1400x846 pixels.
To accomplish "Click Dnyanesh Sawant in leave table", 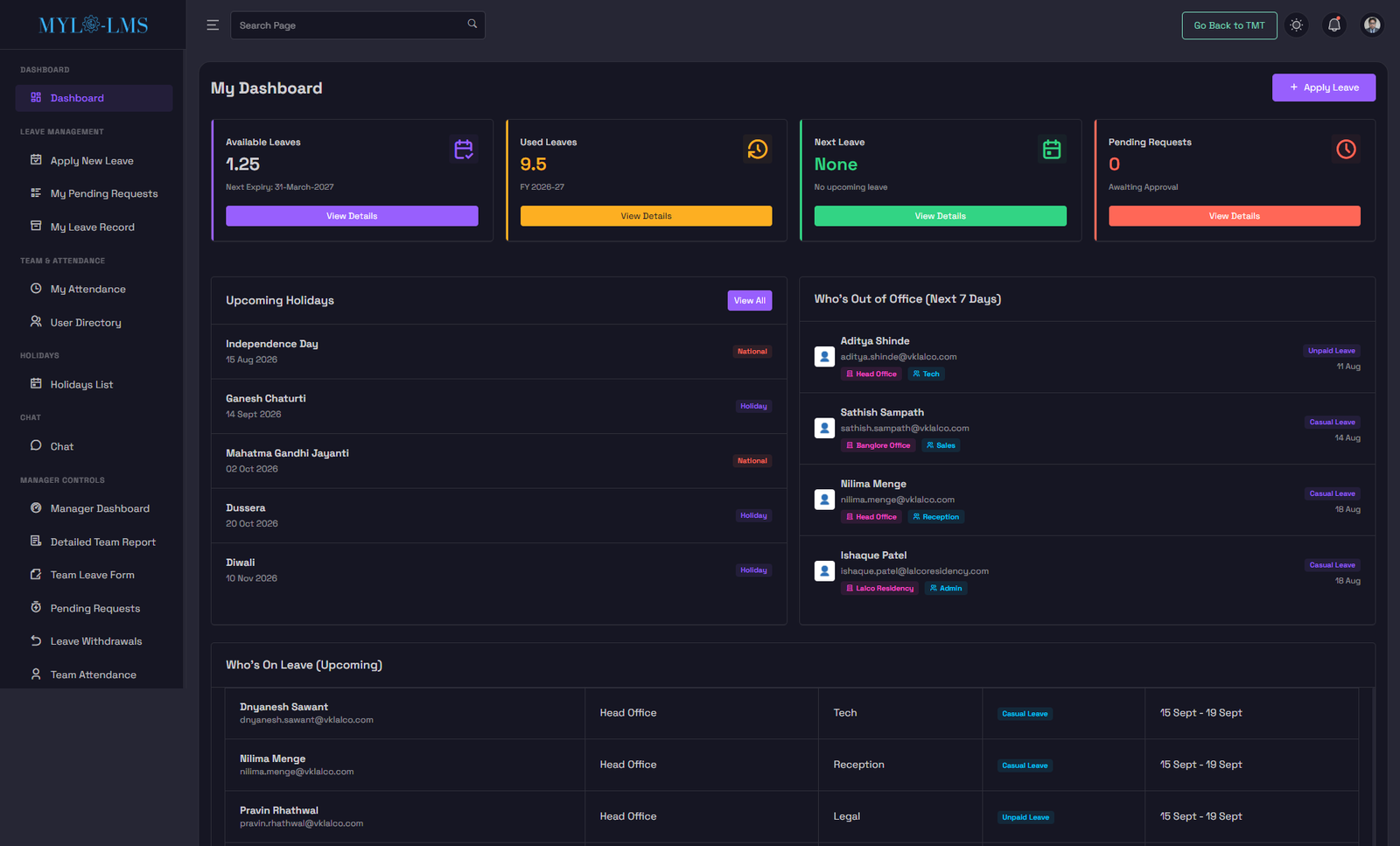I will 283,707.
